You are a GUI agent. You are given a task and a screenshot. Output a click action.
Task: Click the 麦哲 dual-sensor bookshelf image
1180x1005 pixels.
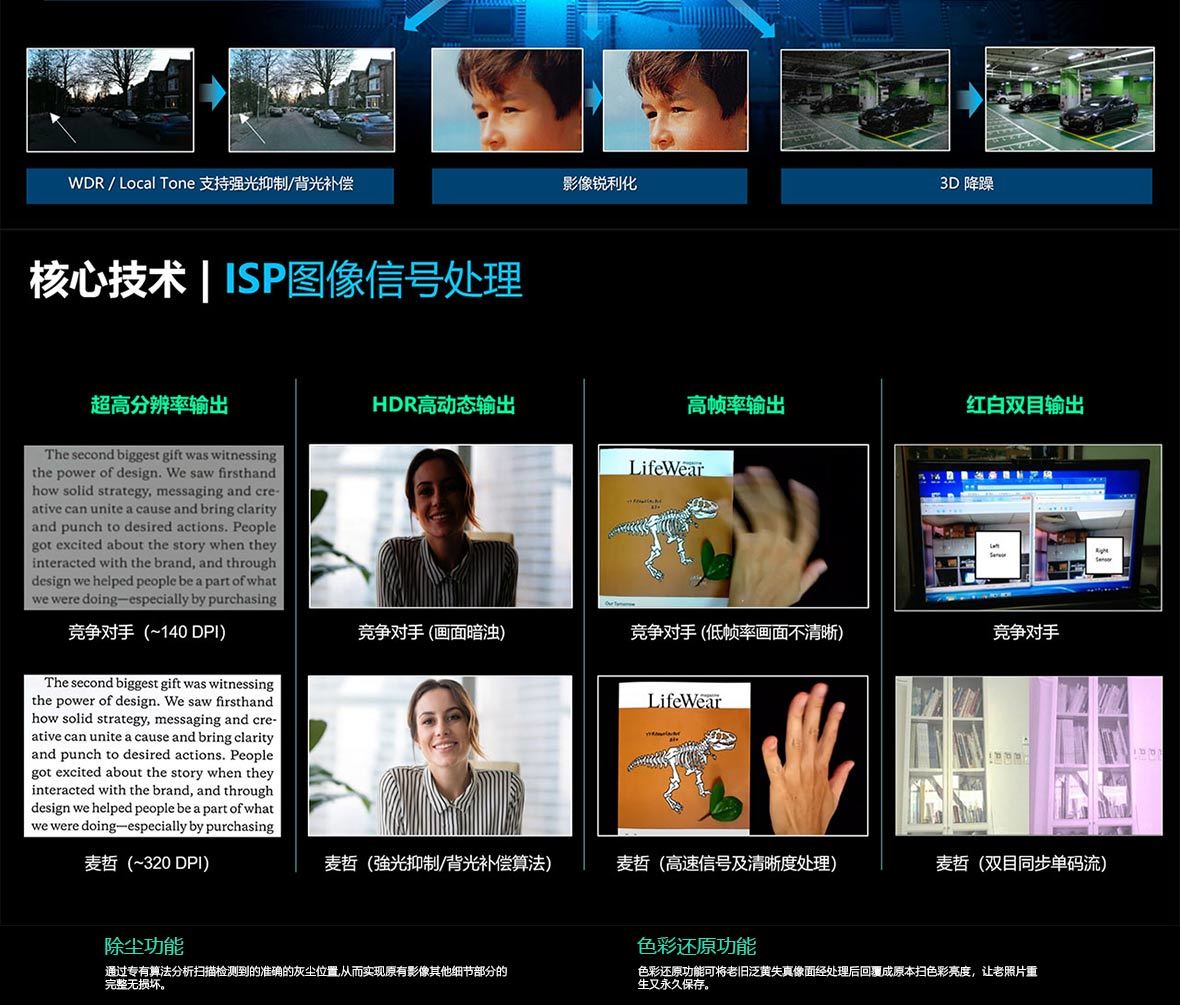(x=1029, y=756)
